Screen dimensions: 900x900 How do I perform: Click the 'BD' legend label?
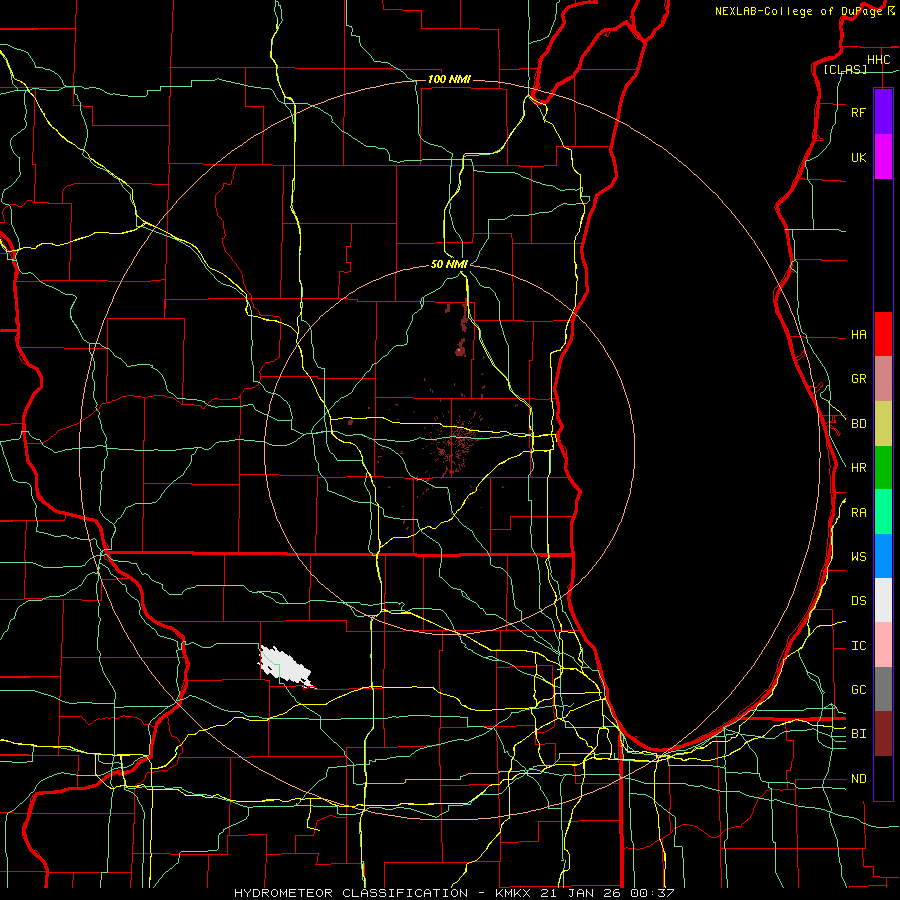[858, 424]
